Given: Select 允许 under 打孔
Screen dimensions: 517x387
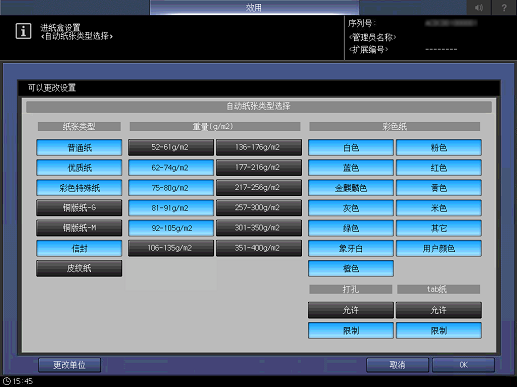Looking at the screenshot, I should [x=351, y=310].
